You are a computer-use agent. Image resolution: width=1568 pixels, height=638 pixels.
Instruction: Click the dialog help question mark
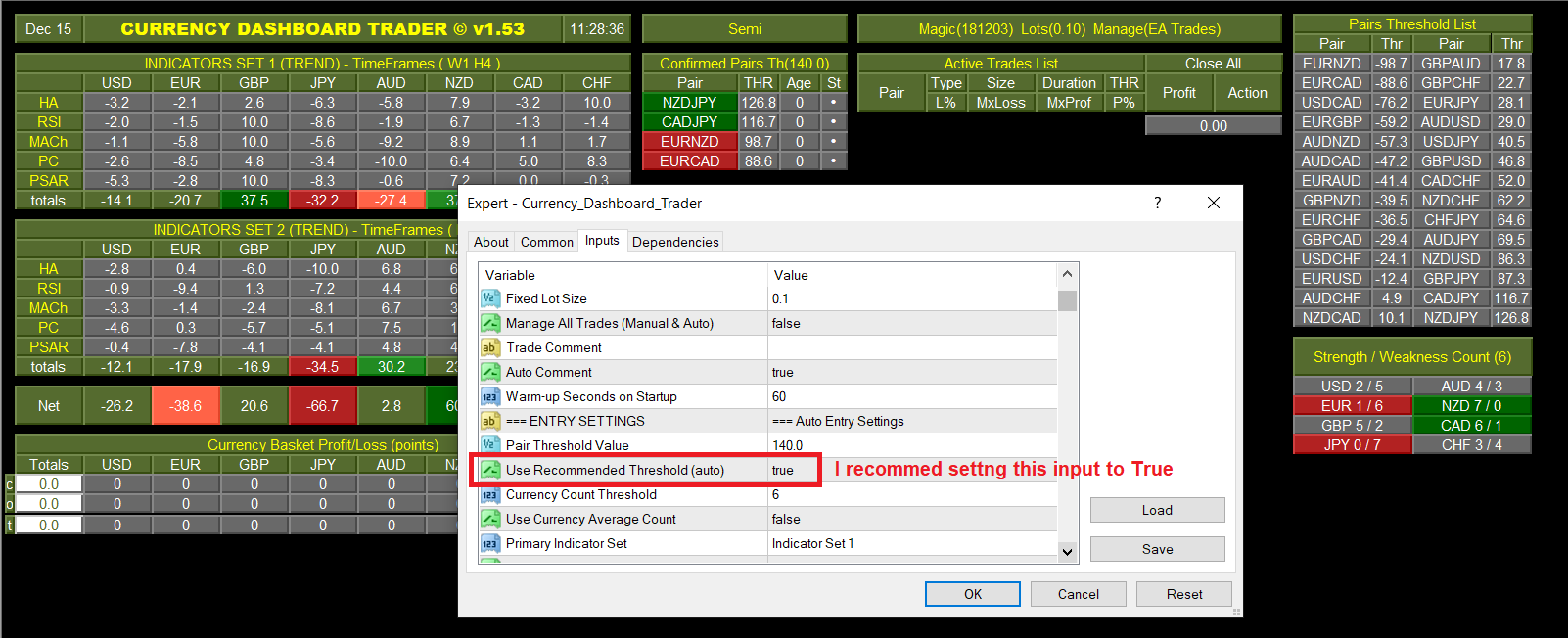[1158, 203]
